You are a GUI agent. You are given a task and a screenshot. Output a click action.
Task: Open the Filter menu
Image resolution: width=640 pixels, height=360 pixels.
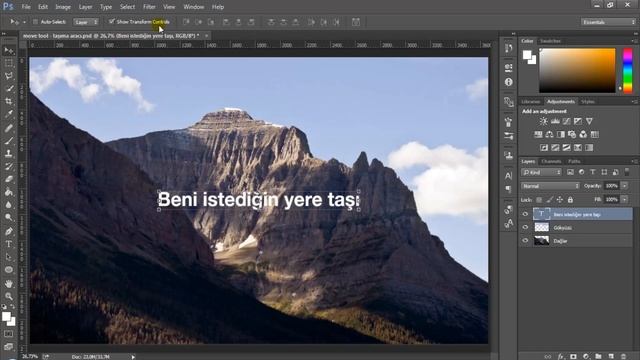tap(149, 7)
